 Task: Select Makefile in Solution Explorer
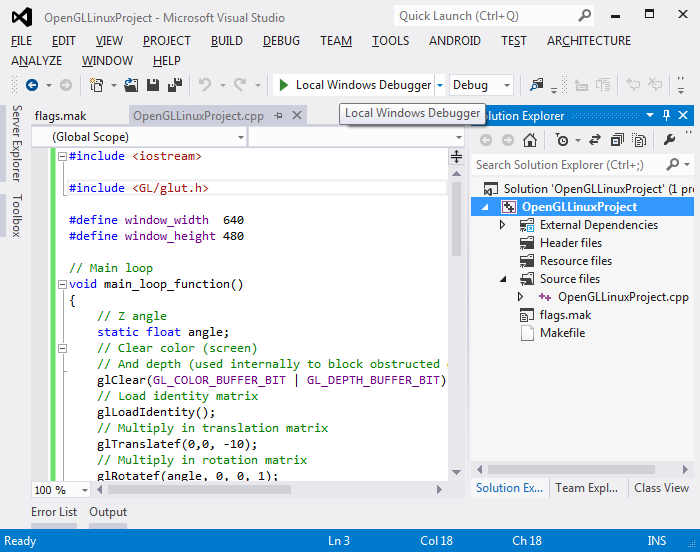pyautogui.click(x=562, y=333)
